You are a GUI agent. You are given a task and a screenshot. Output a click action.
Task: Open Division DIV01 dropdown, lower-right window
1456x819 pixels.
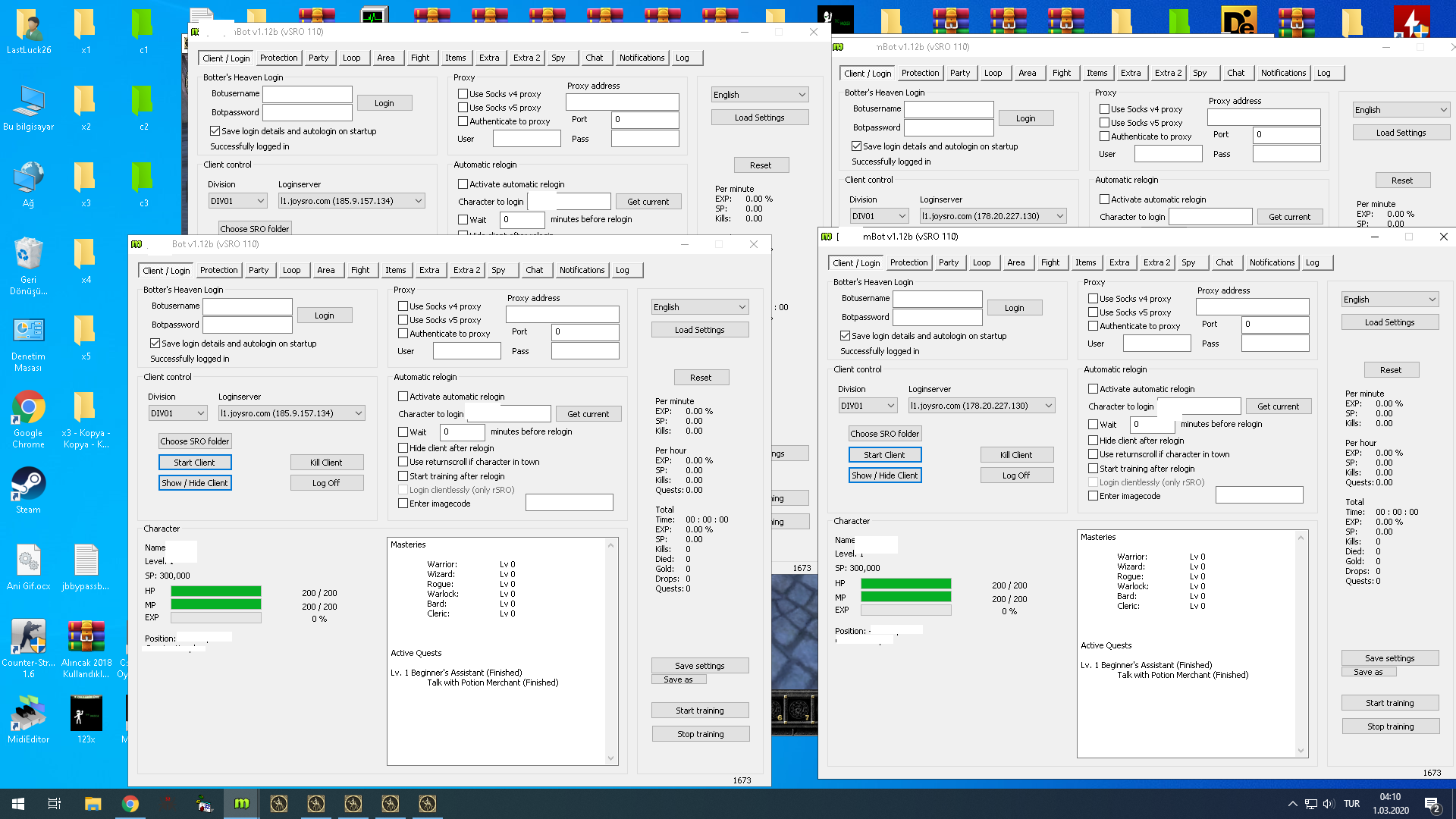click(868, 406)
